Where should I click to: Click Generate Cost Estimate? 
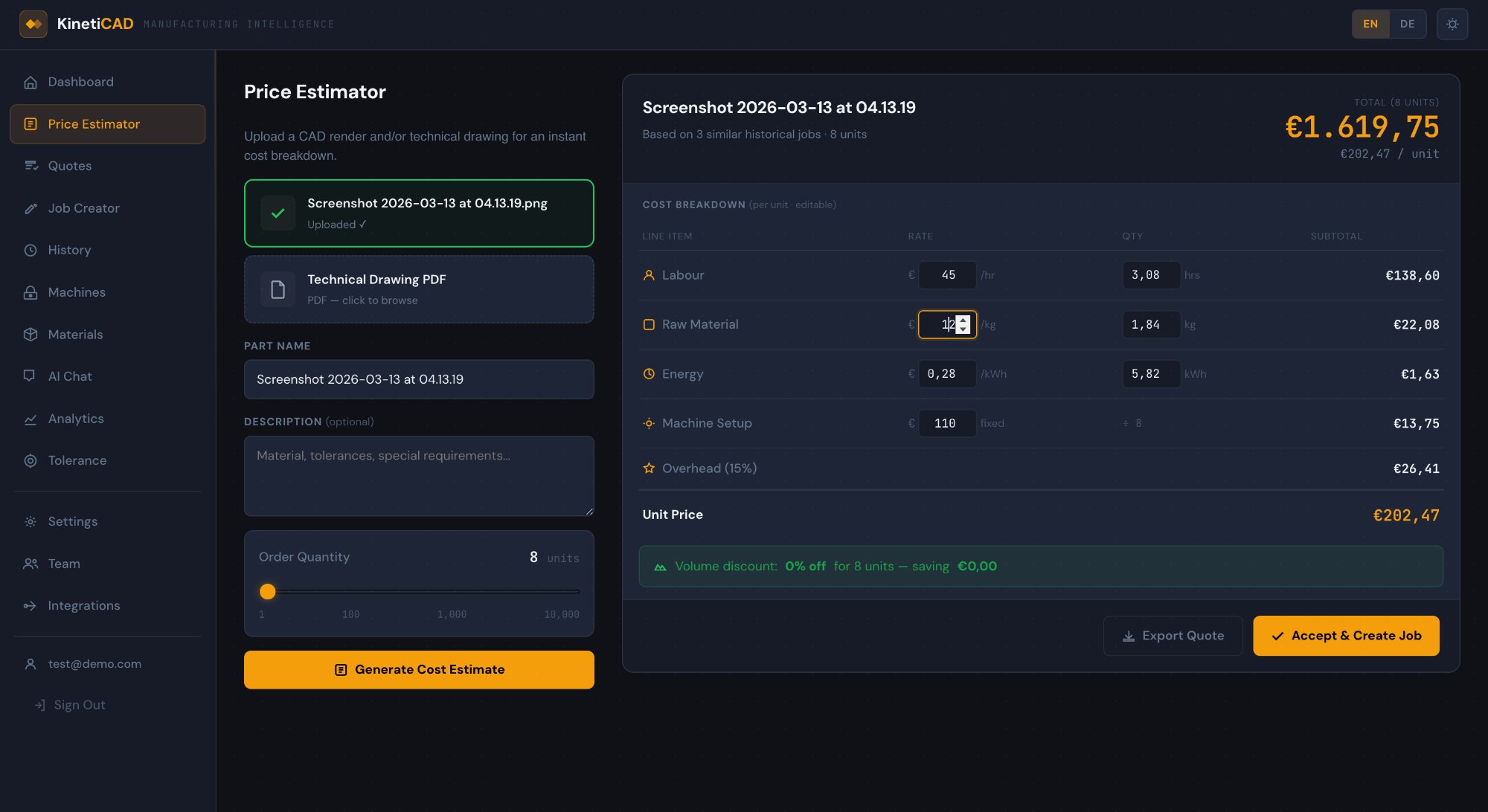pos(419,669)
